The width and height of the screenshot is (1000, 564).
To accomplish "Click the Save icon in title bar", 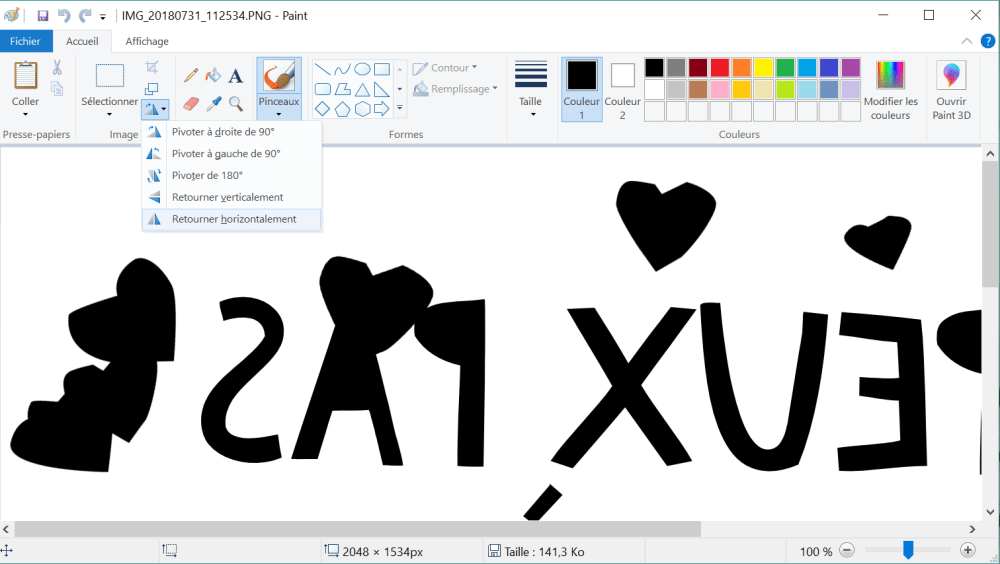I will tap(43, 16).
